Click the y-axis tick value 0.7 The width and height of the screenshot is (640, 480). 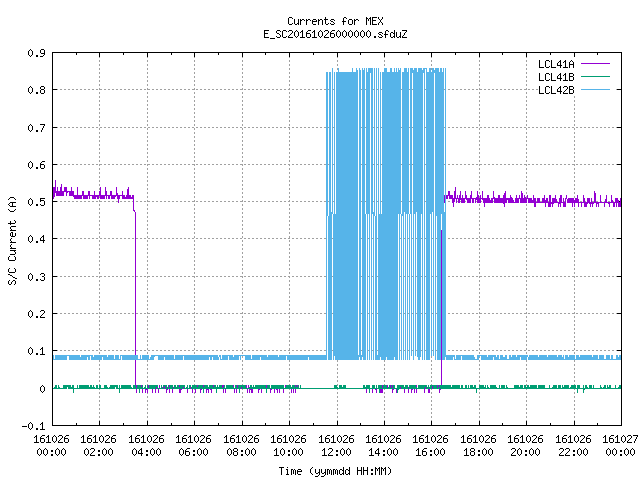(36, 128)
